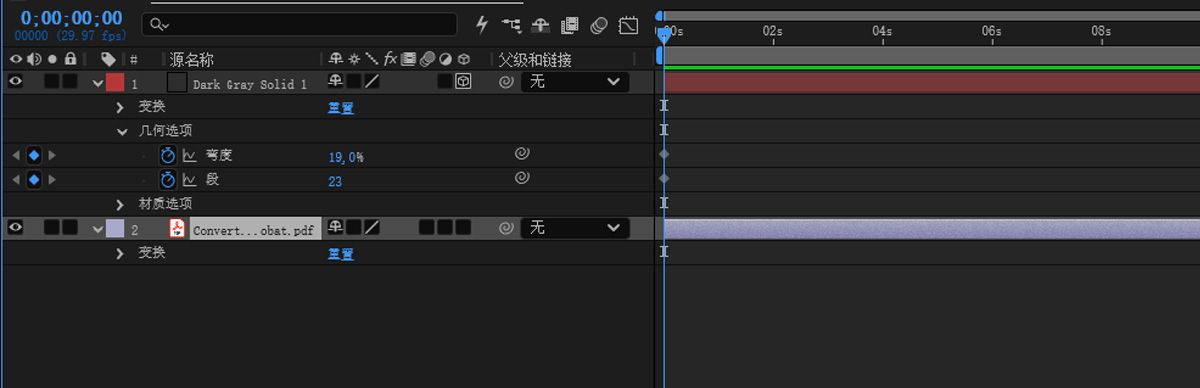Image resolution: width=1200 pixels, height=388 pixels.
Task: Click the 23 segments value
Action: click(x=335, y=181)
